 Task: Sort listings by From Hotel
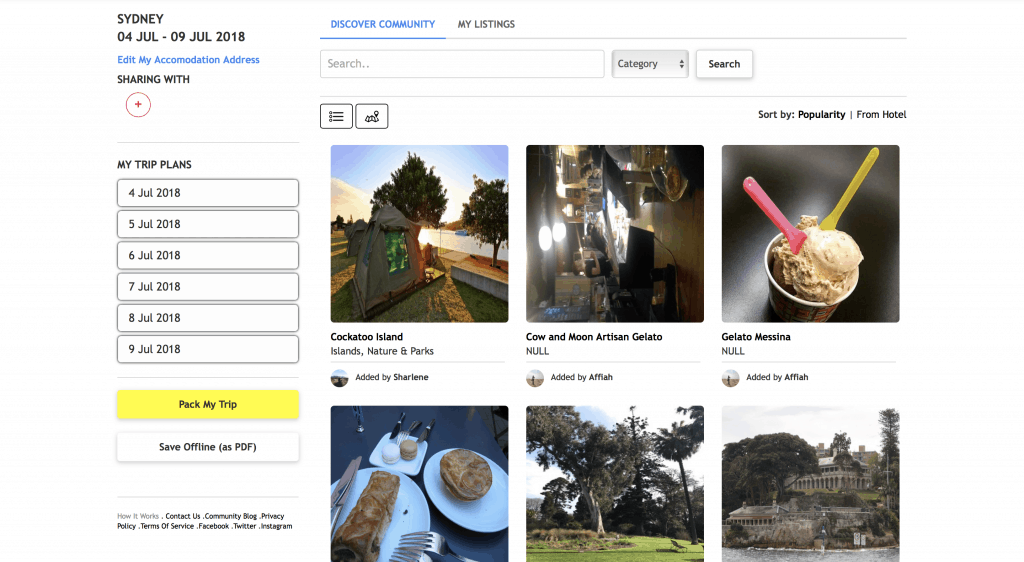(x=881, y=114)
